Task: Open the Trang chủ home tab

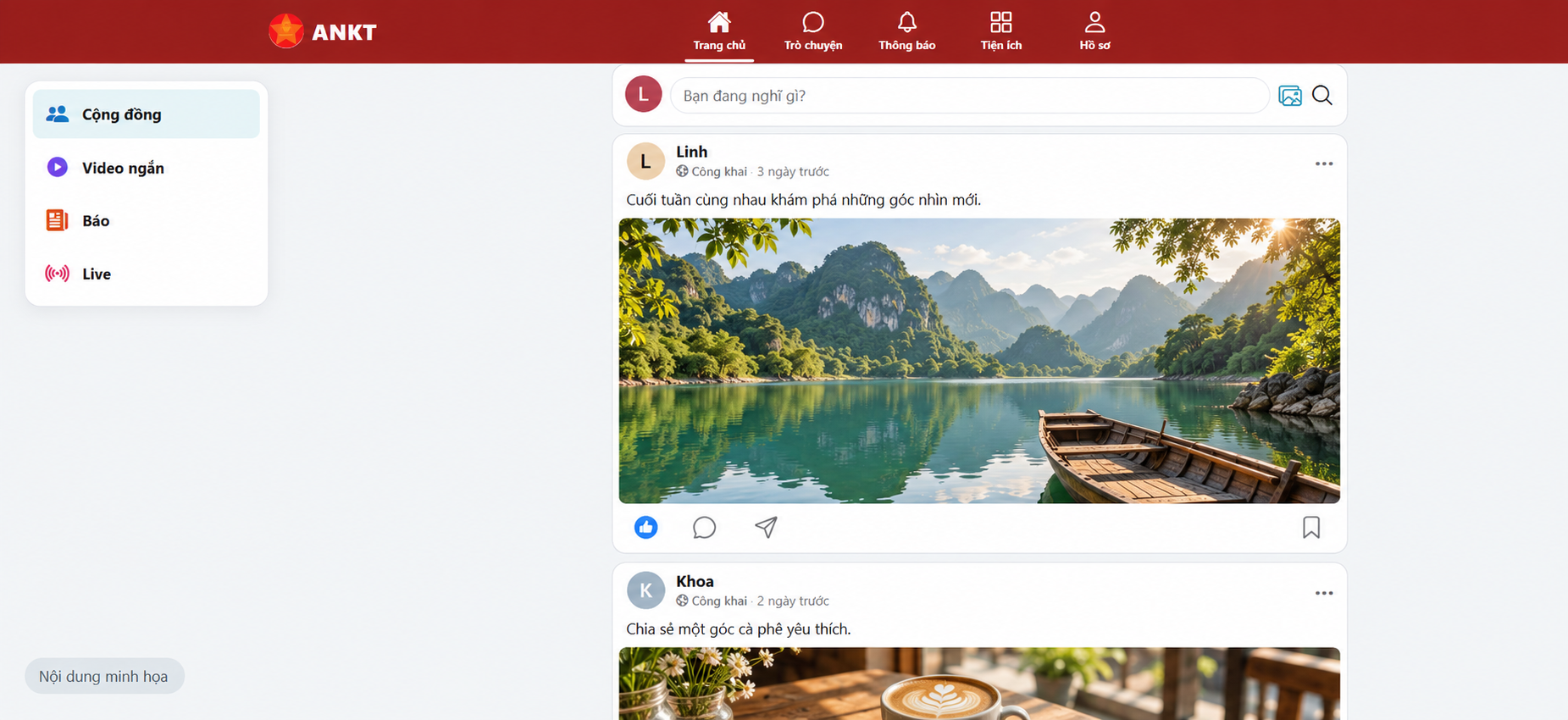Action: coord(719,31)
